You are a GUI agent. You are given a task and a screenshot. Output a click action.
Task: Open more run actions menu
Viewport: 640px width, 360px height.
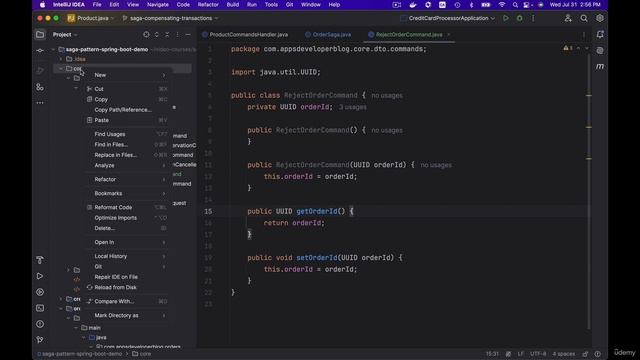(x=533, y=18)
